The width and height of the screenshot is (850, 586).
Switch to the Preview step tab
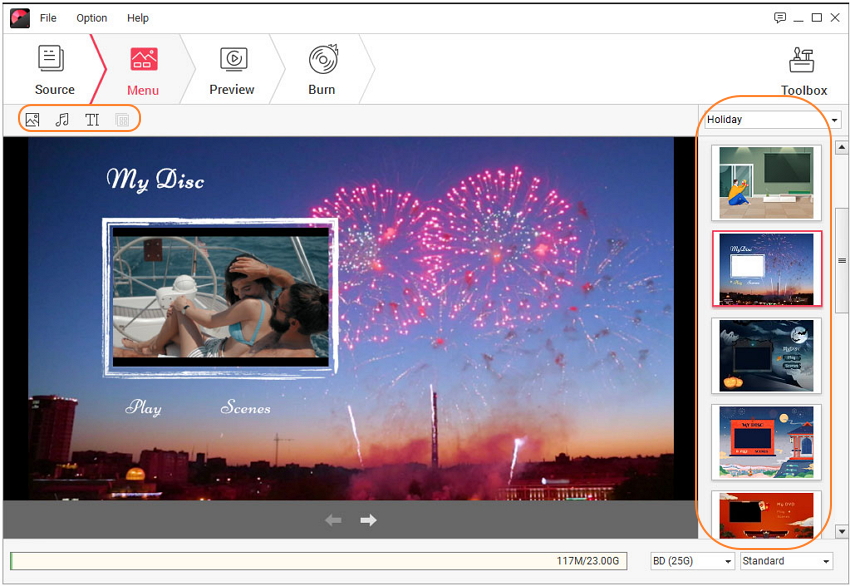(232, 70)
